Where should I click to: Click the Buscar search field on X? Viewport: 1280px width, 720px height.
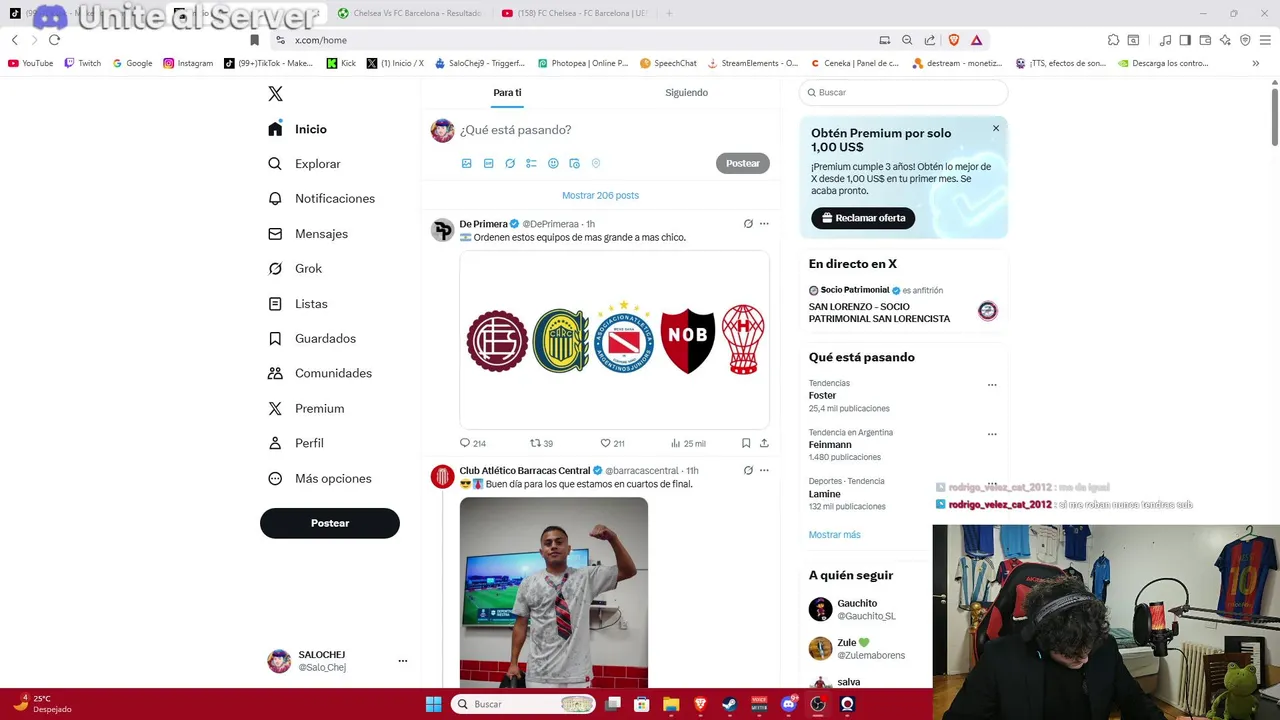pyautogui.click(x=903, y=92)
